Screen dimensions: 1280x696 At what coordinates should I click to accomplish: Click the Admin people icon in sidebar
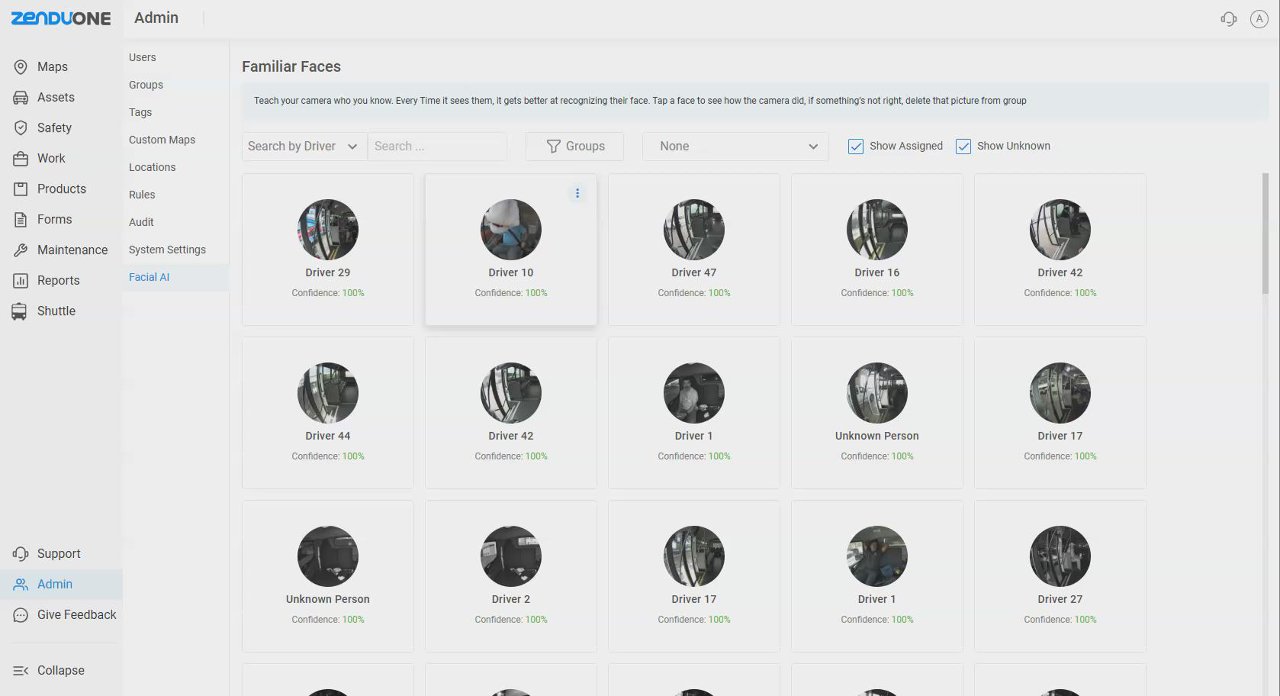[x=20, y=584]
